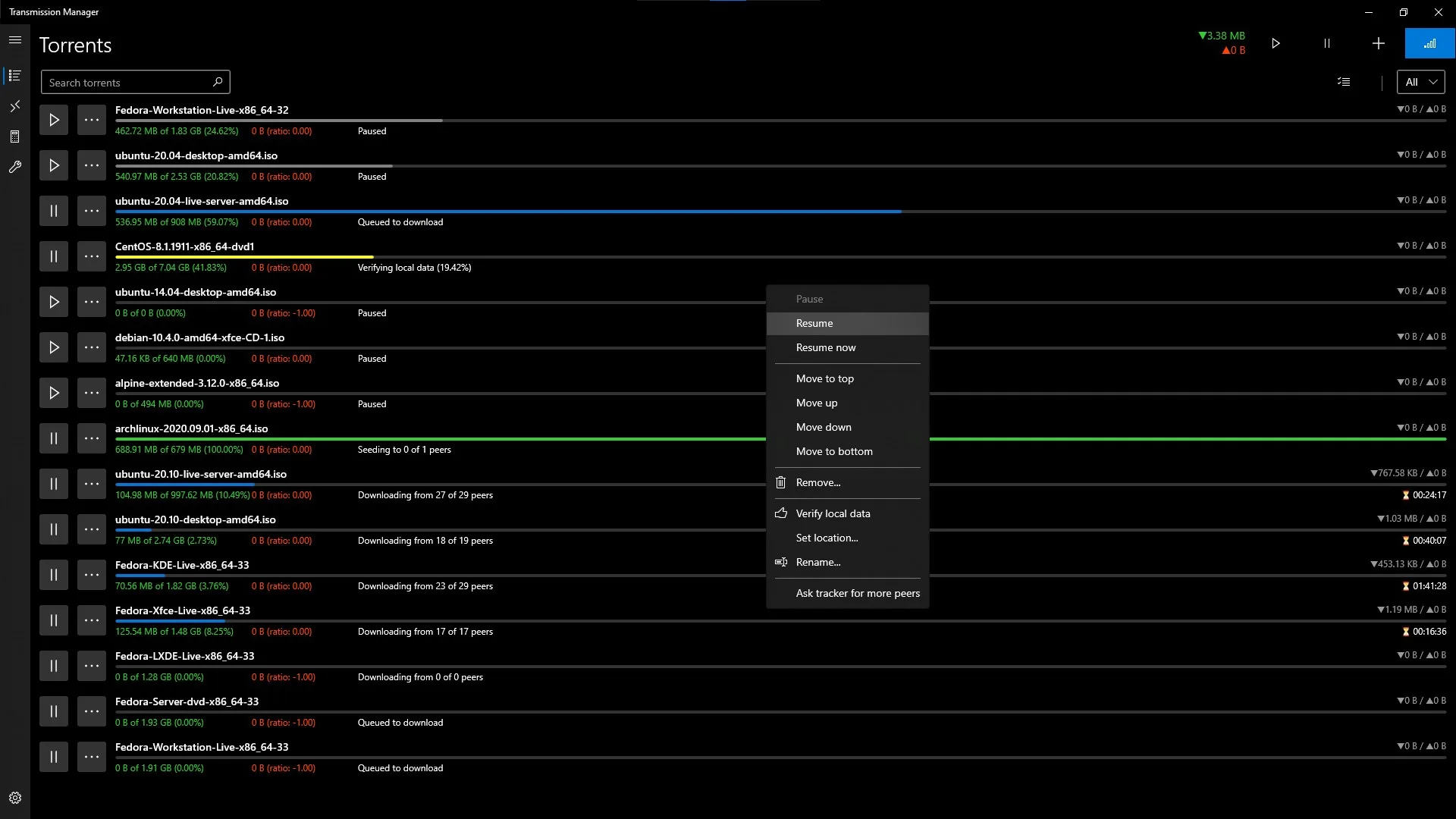Open more options for debian-10.4.0-amd64-xfce-CD-1.iso
Screen dimensions: 1456x819
click(92, 347)
